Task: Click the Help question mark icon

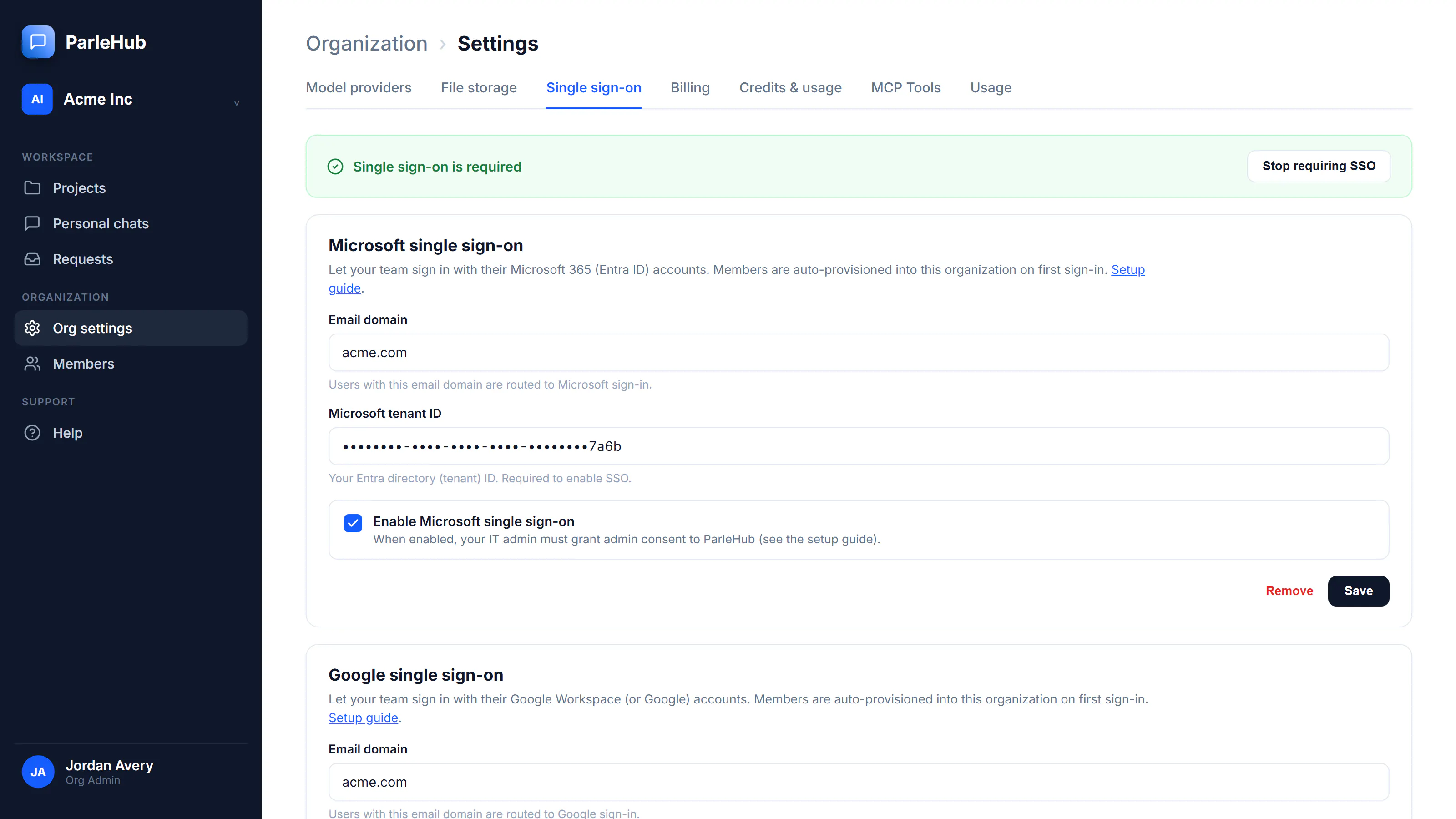Action: point(32,432)
